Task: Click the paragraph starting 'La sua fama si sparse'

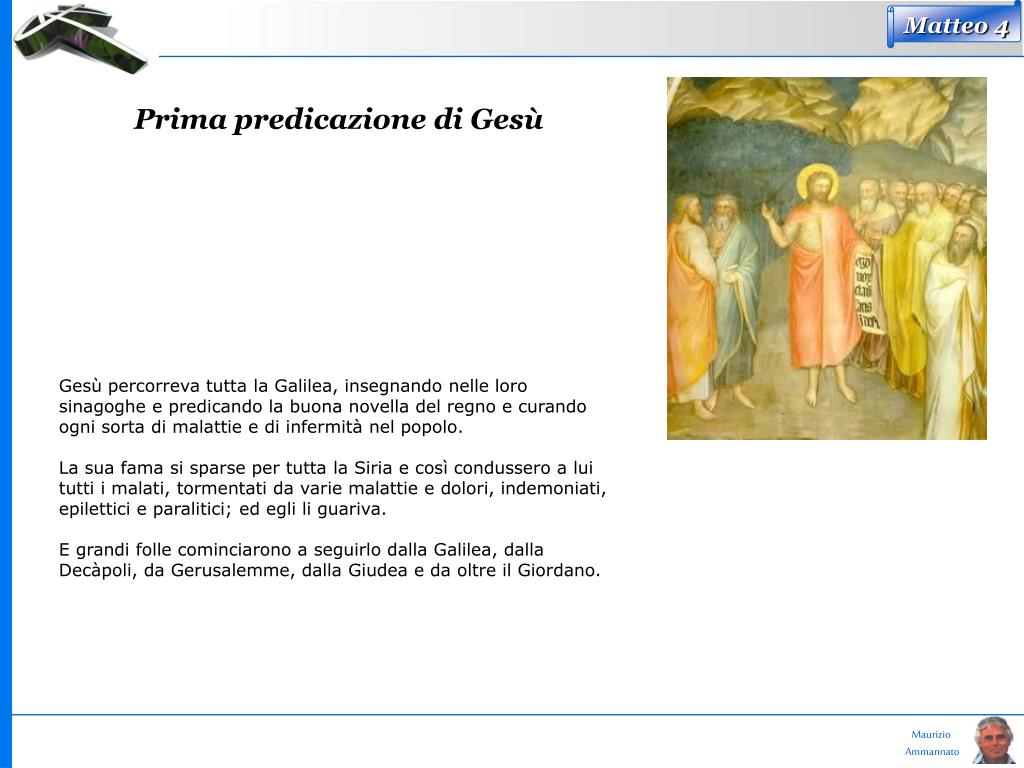Action: pyautogui.click(x=332, y=488)
